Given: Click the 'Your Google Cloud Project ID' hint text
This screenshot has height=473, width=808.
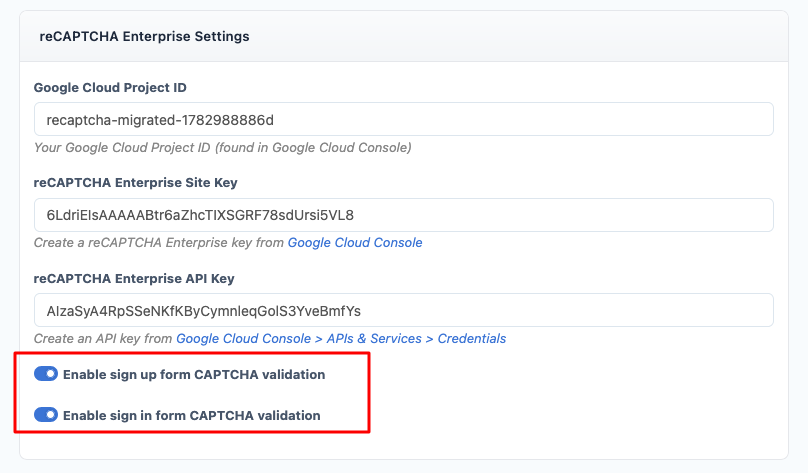Looking at the screenshot, I should tap(223, 148).
